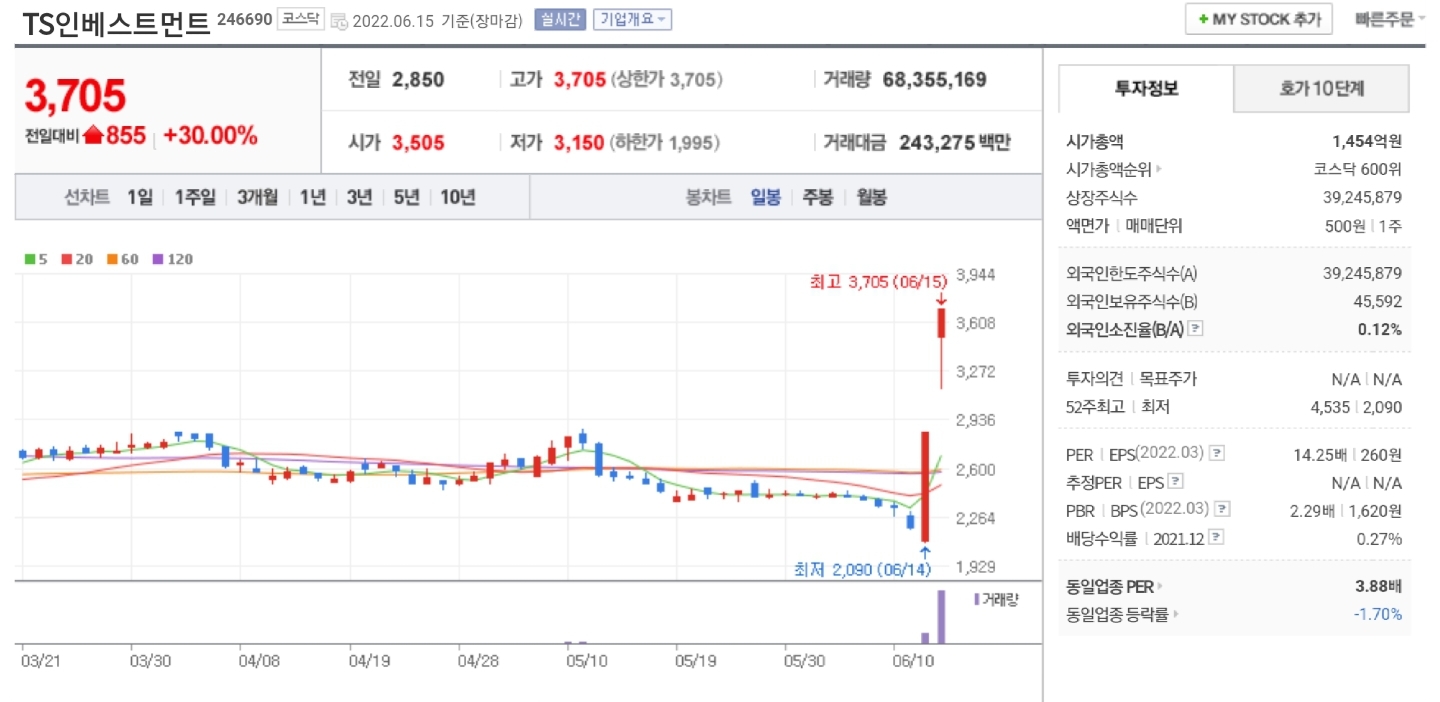Click the 거래량 value 68,355,169
The image size is (1440, 702).
pyautogui.click(x=935, y=80)
